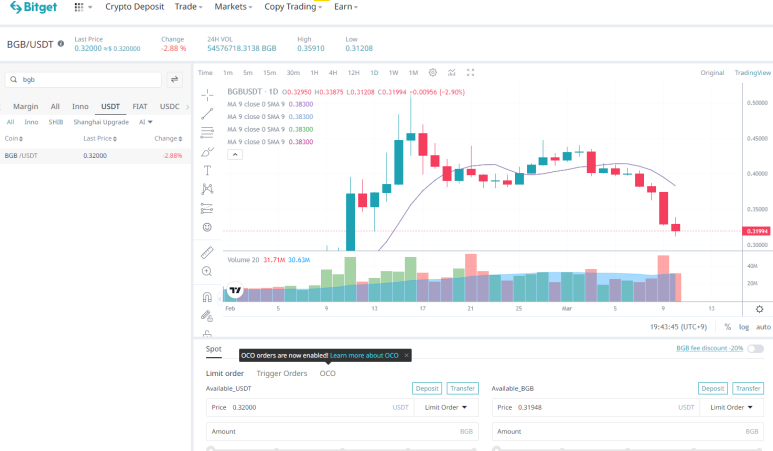Open the buy-side Limit Order type dropdown
This screenshot has height=451, width=773.
click(x=446, y=407)
